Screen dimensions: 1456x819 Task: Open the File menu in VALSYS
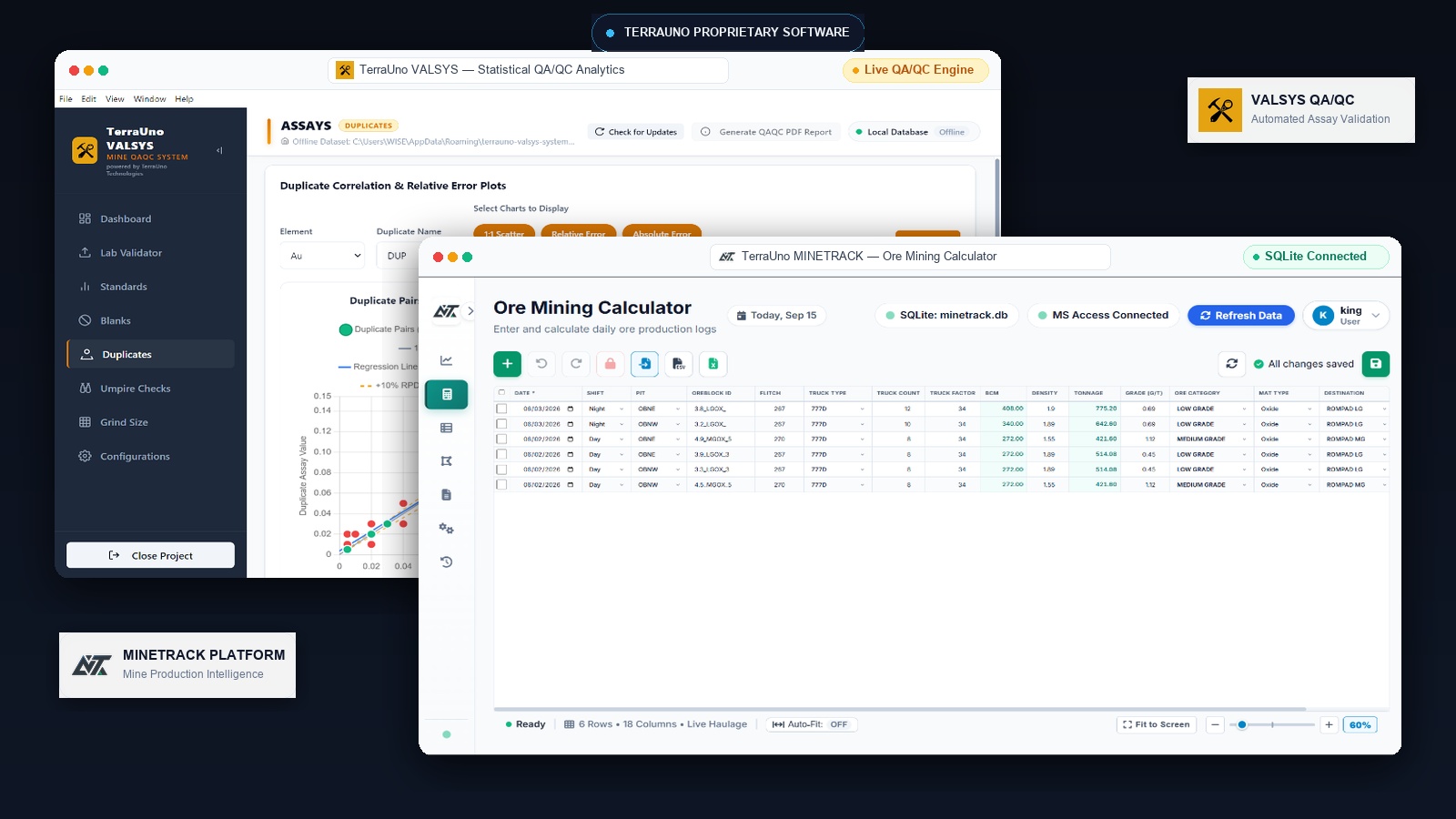(66, 98)
